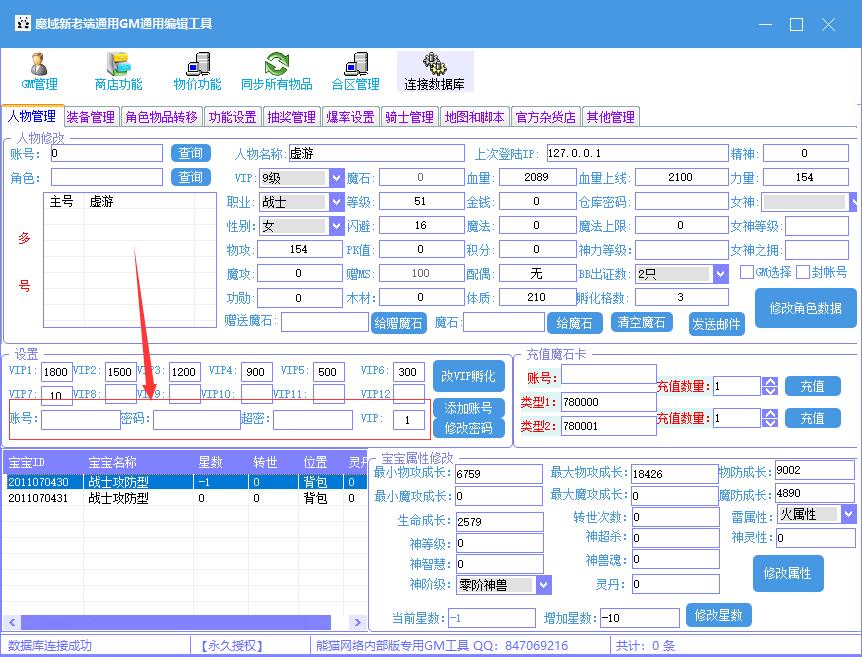
Task: Switch to the 装备管理 tab
Action: tap(90, 116)
